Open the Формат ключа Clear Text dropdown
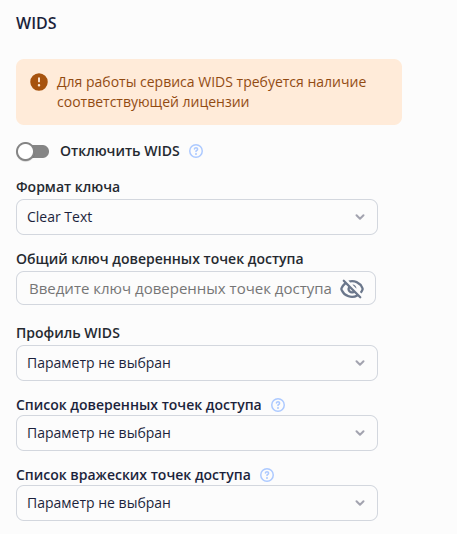457x534 pixels. 197,217
